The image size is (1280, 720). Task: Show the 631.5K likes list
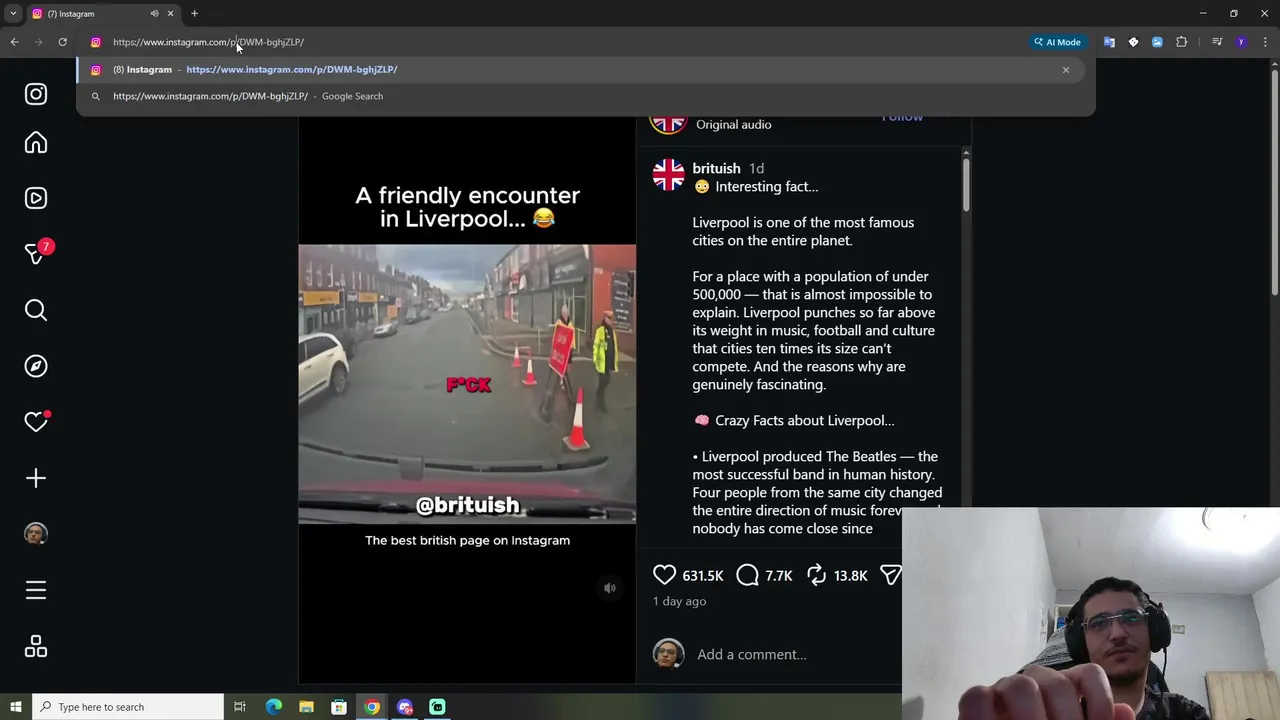702,576
